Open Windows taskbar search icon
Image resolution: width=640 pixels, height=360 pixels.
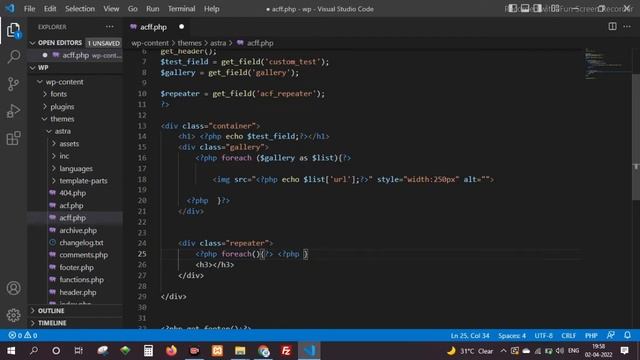coord(34,351)
